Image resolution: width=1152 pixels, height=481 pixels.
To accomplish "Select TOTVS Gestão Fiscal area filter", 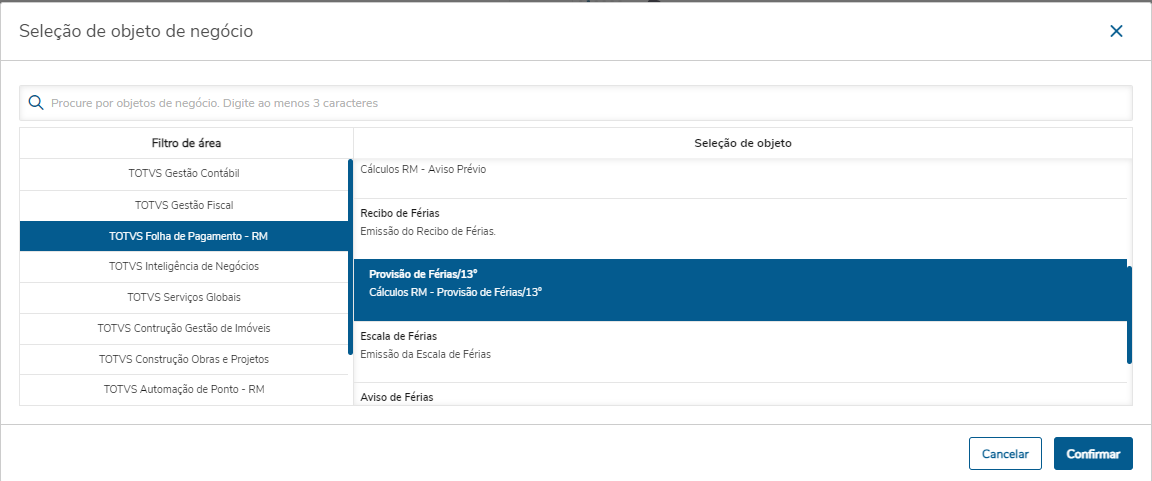I will click(184, 205).
